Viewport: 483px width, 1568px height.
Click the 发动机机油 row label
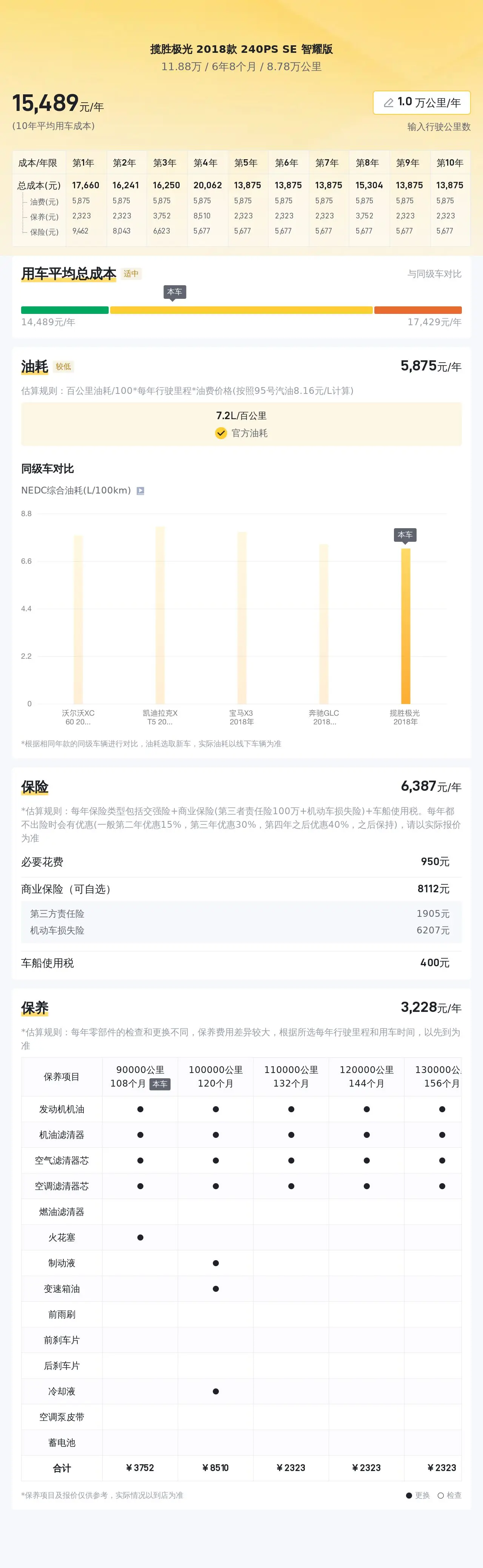pos(62,1109)
